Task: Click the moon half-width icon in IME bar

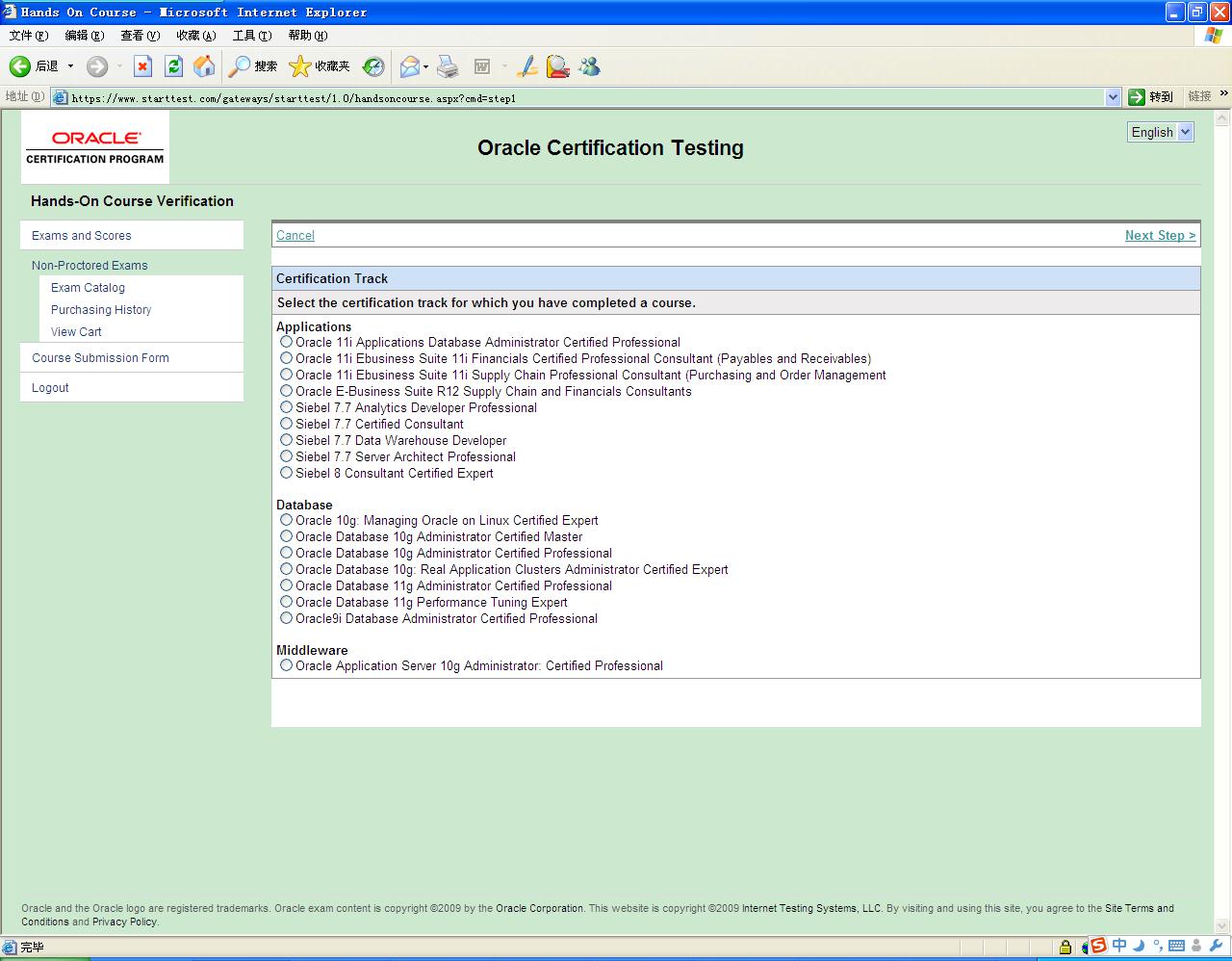Action: click(x=1139, y=946)
